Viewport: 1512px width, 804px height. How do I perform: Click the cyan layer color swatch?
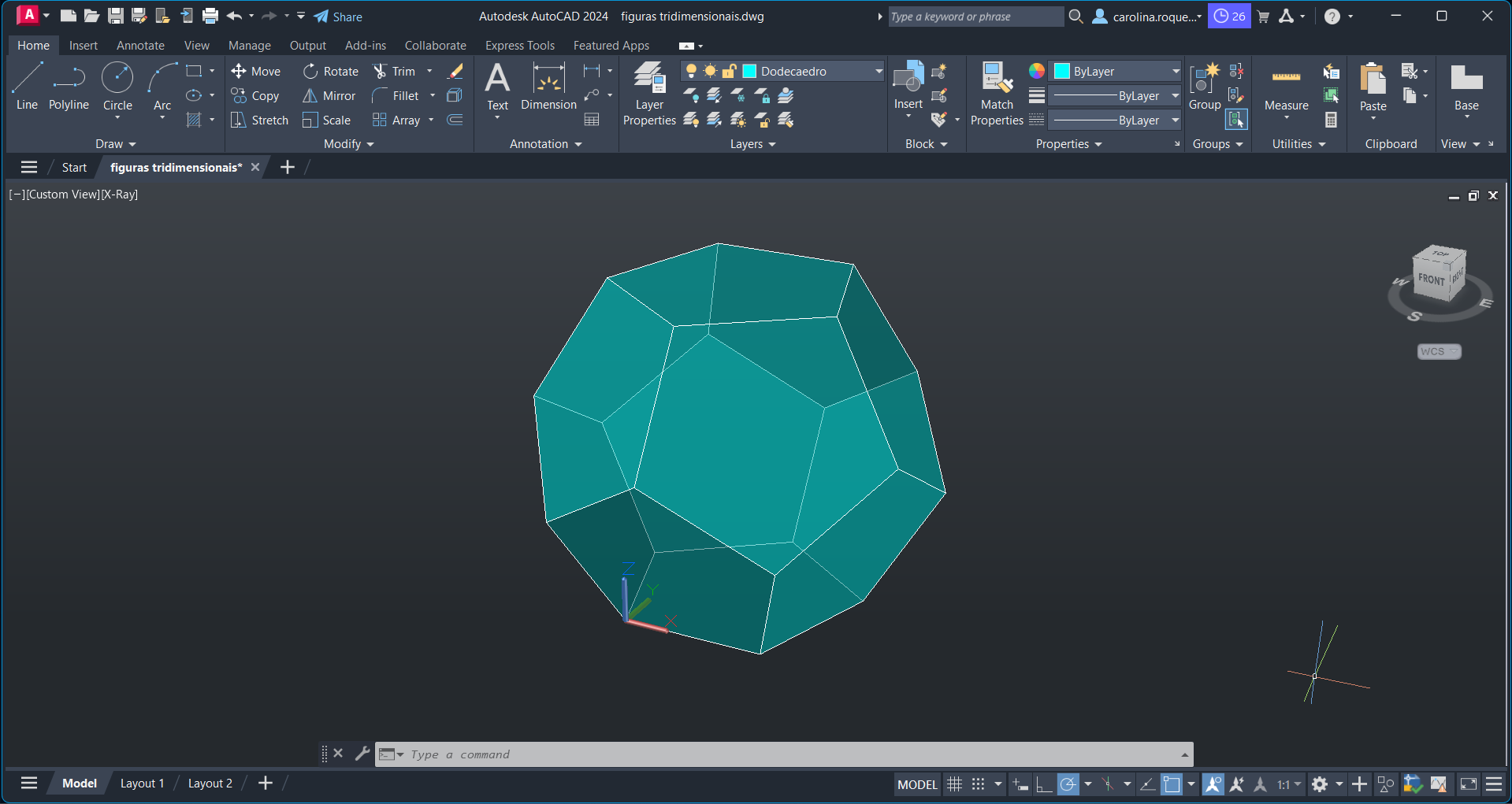[x=750, y=72]
